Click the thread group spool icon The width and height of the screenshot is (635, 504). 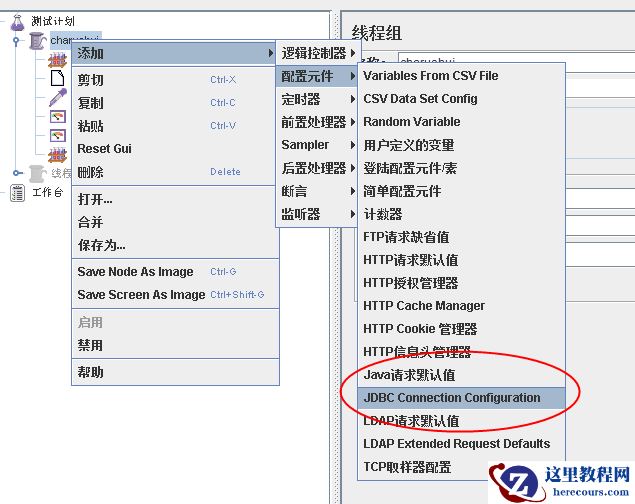point(38,41)
